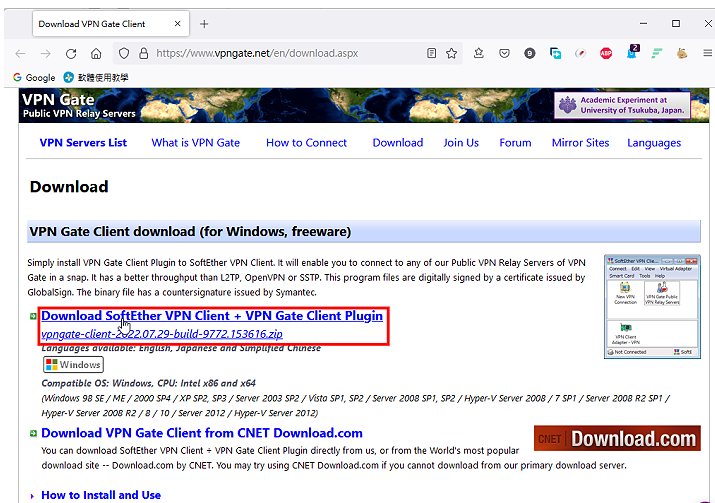Click the address bar URL field
Viewport: 715px width, 503px height.
coord(288,53)
